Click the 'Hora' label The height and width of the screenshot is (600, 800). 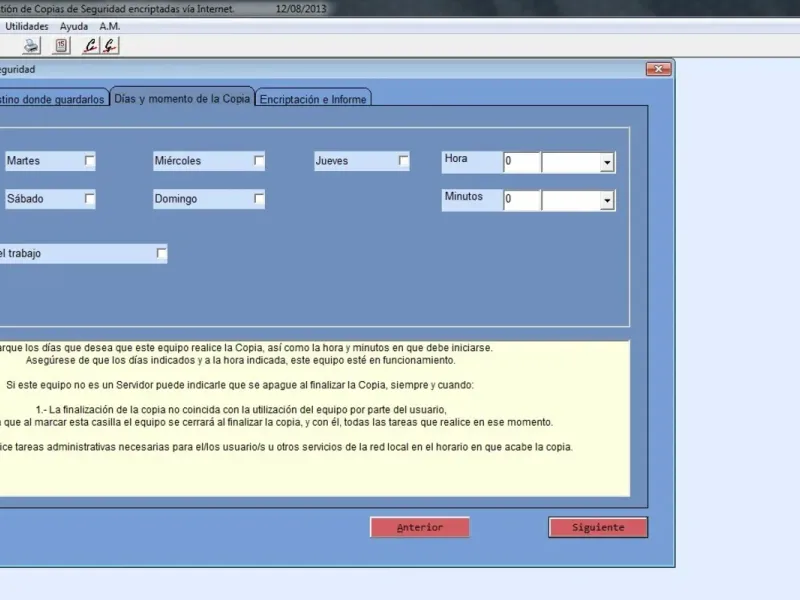456,158
